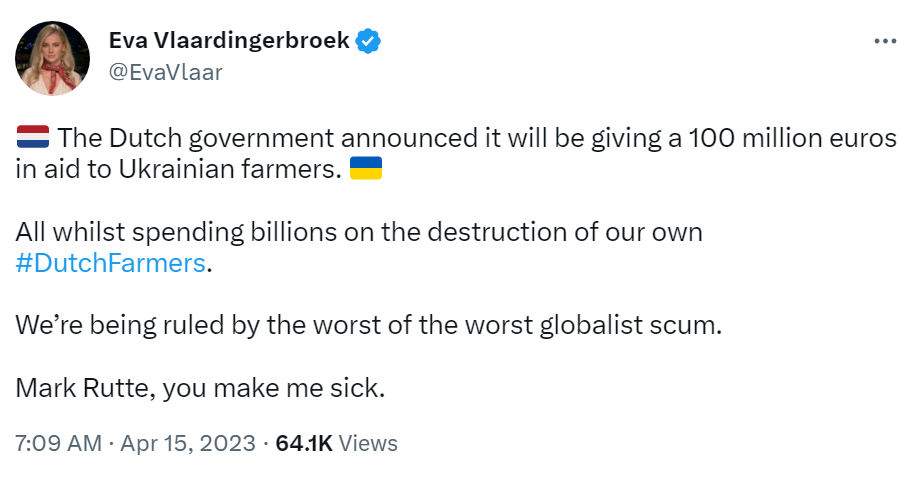Screen dimensions: 905x477
Task: Open the #DutchFarmers hashtag
Action: [110, 263]
